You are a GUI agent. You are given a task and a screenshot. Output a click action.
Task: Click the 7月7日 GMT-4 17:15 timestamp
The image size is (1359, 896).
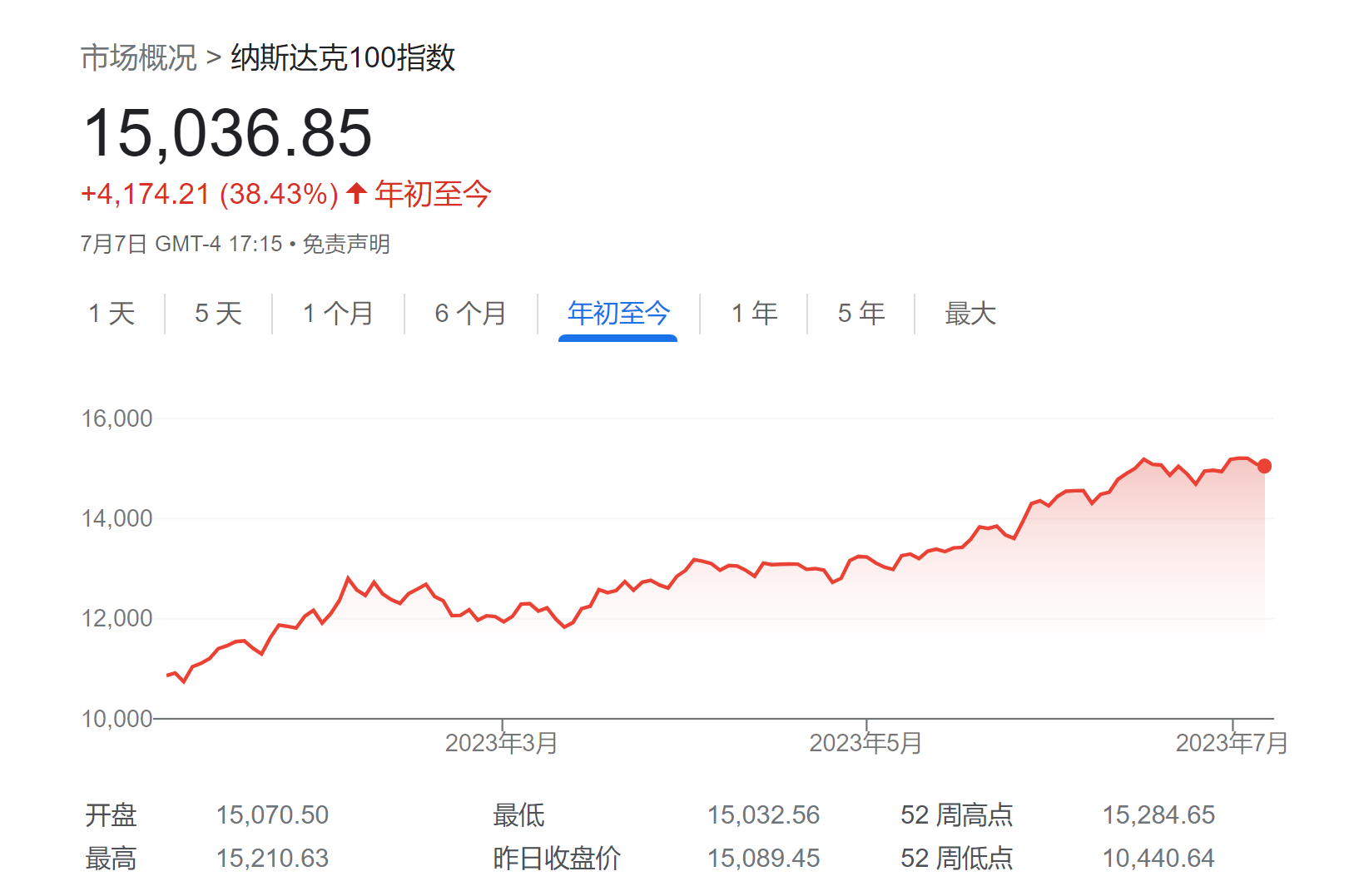(x=181, y=244)
